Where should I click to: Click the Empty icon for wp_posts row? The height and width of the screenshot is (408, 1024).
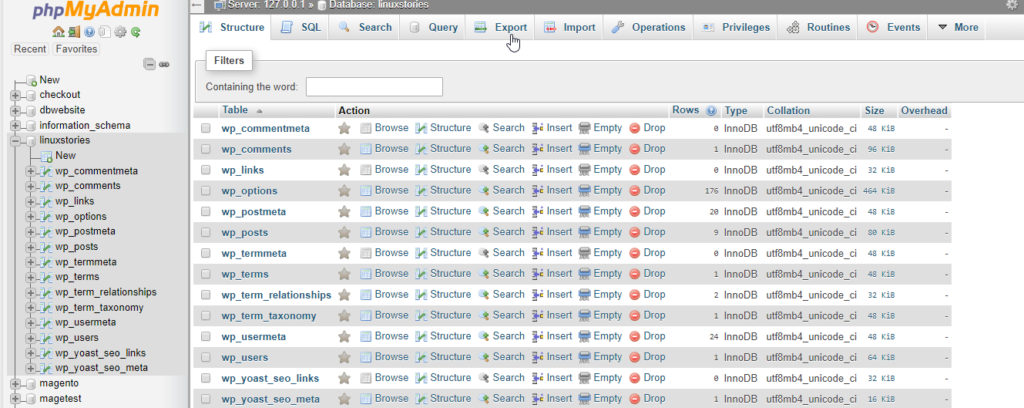click(x=584, y=232)
